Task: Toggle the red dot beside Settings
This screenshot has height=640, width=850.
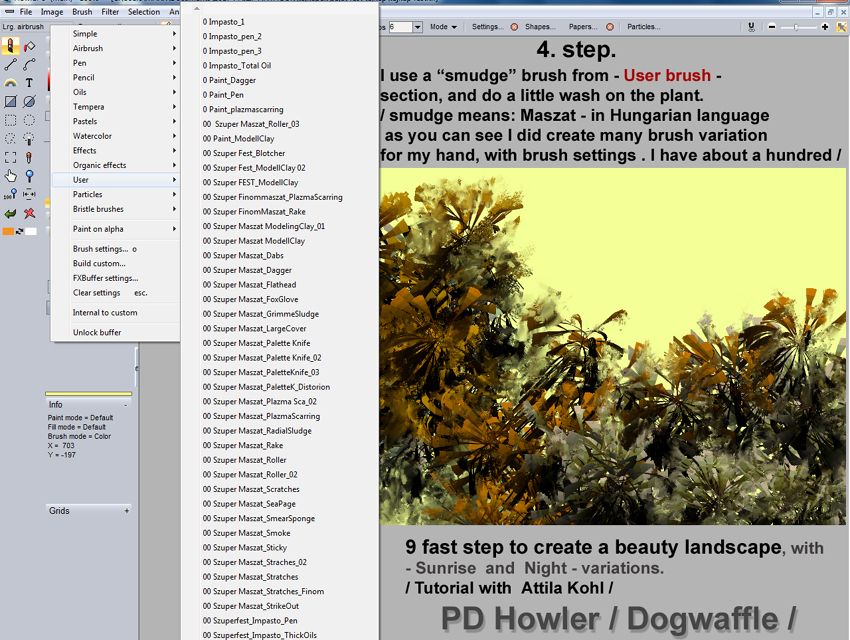Action: point(514,27)
